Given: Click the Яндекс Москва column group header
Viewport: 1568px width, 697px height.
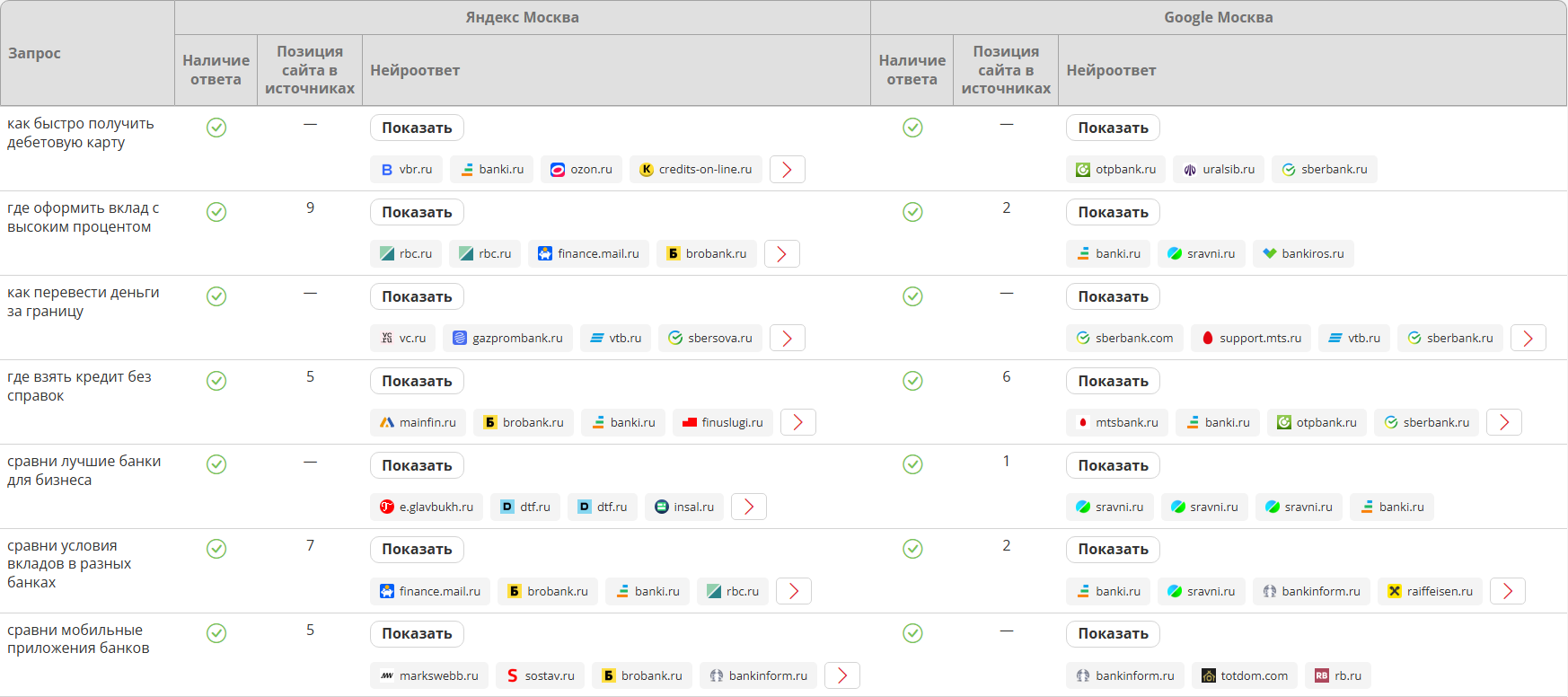Looking at the screenshot, I should (x=522, y=18).
